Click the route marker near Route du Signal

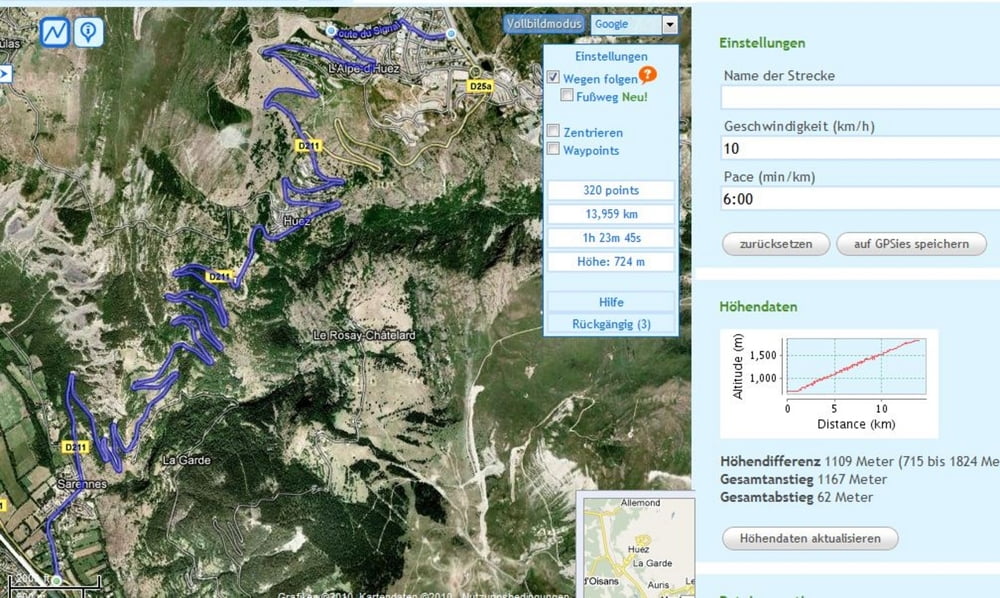(330, 31)
